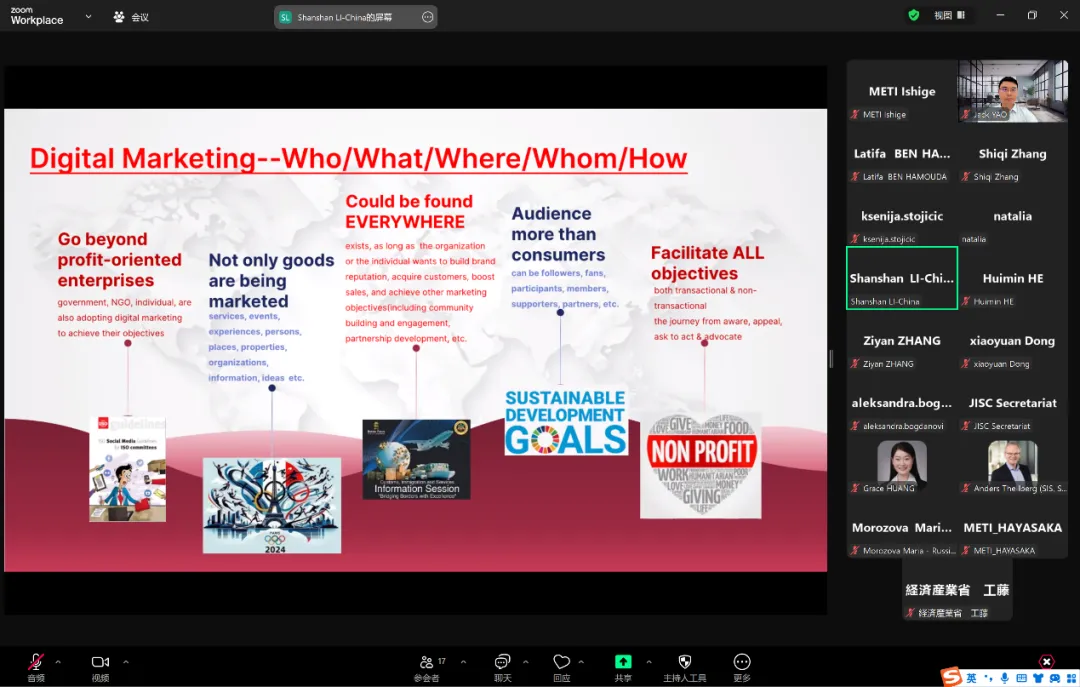
Task: Select aleksandra.bogdanovi participant tile
Action: (x=902, y=402)
